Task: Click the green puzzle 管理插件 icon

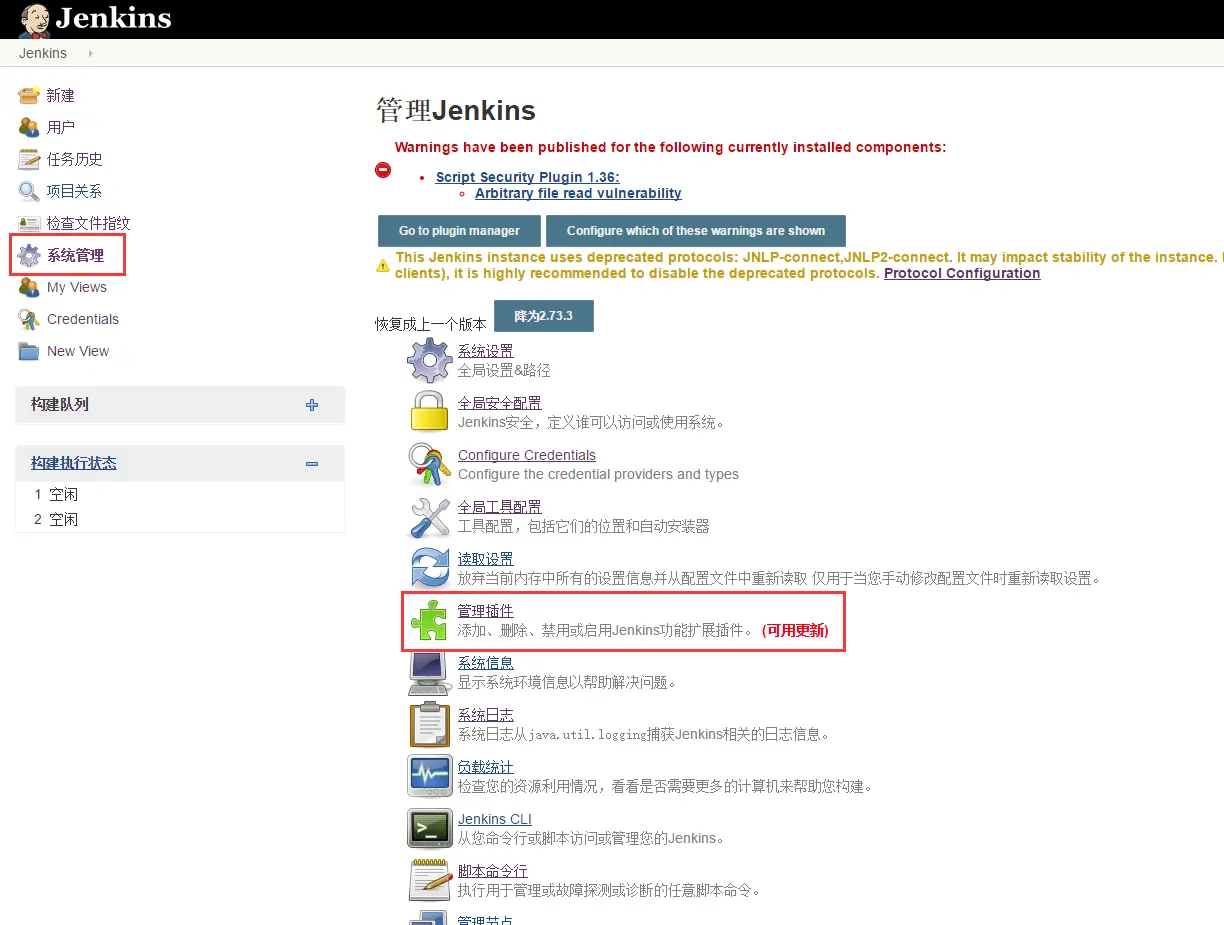Action: pyautogui.click(x=430, y=620)
